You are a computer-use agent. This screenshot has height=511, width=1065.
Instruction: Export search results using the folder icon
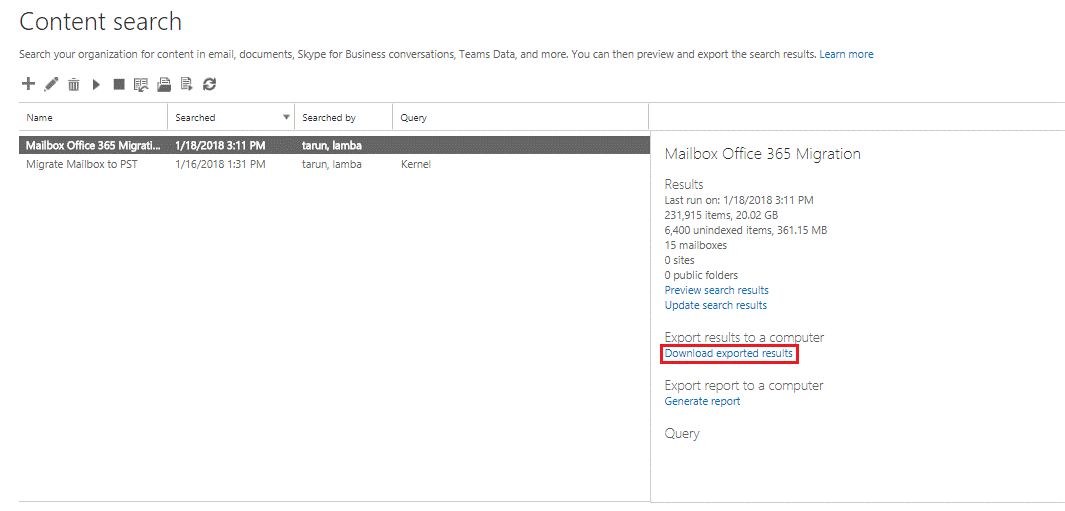coord(164,84)
